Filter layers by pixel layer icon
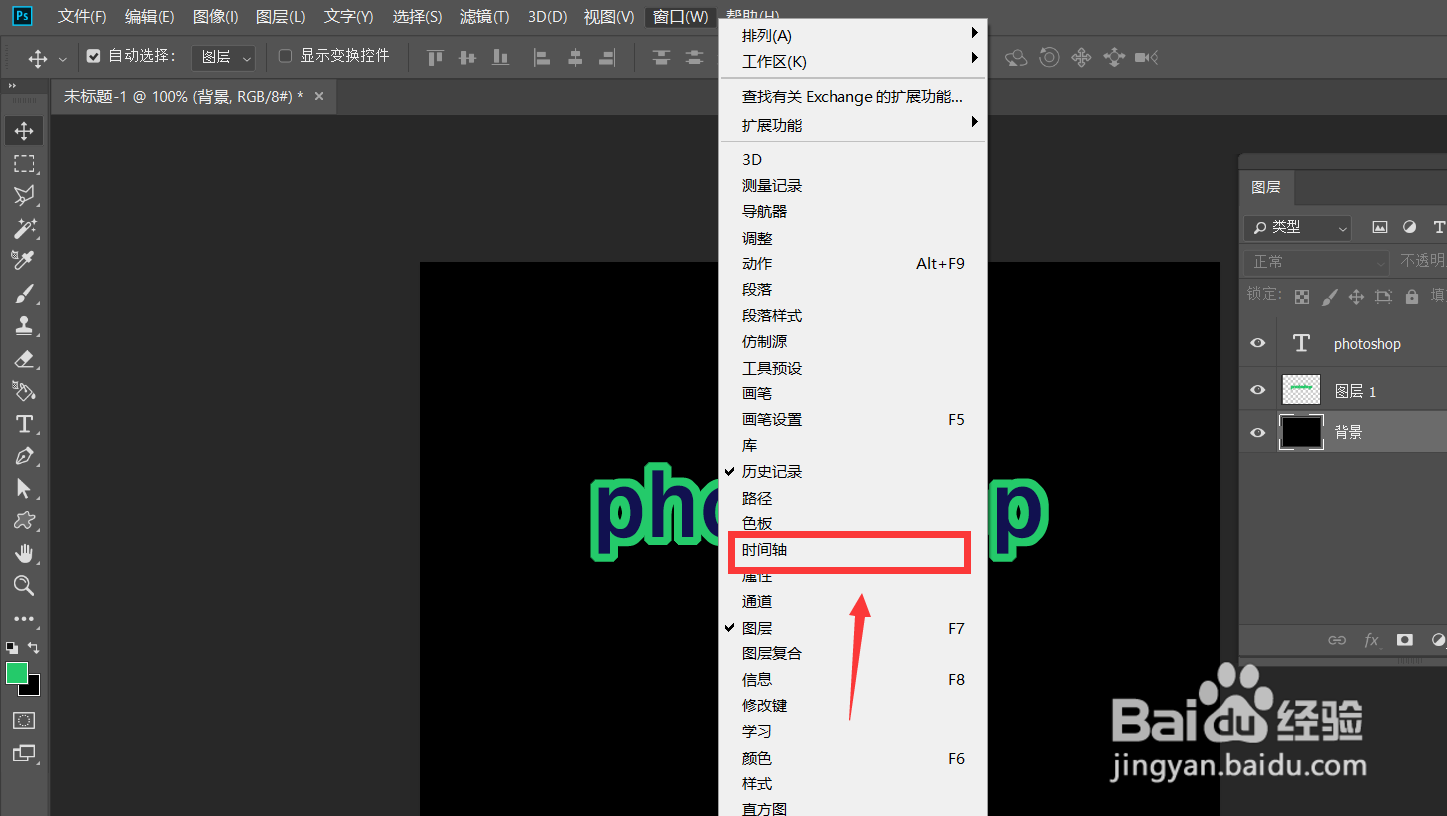Viewport: 1447px width, 816px height. tap(1380, 227)
